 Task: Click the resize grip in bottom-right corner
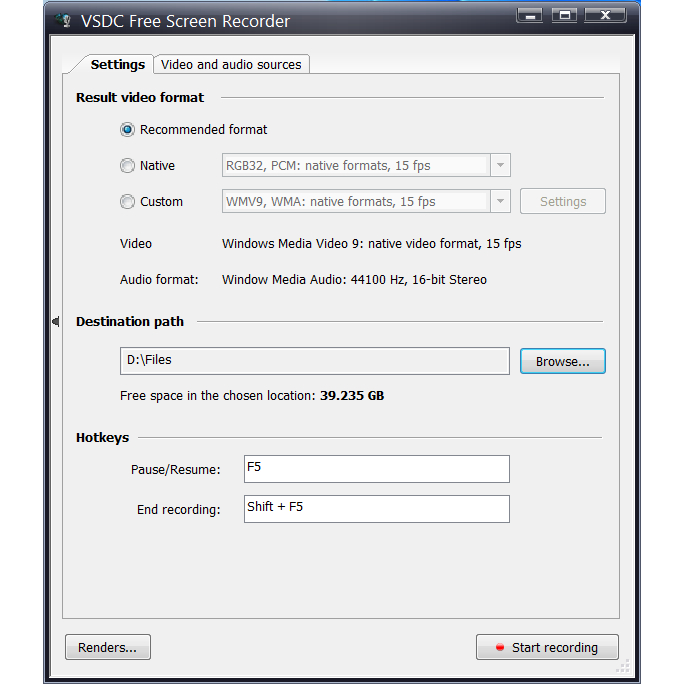623,667
